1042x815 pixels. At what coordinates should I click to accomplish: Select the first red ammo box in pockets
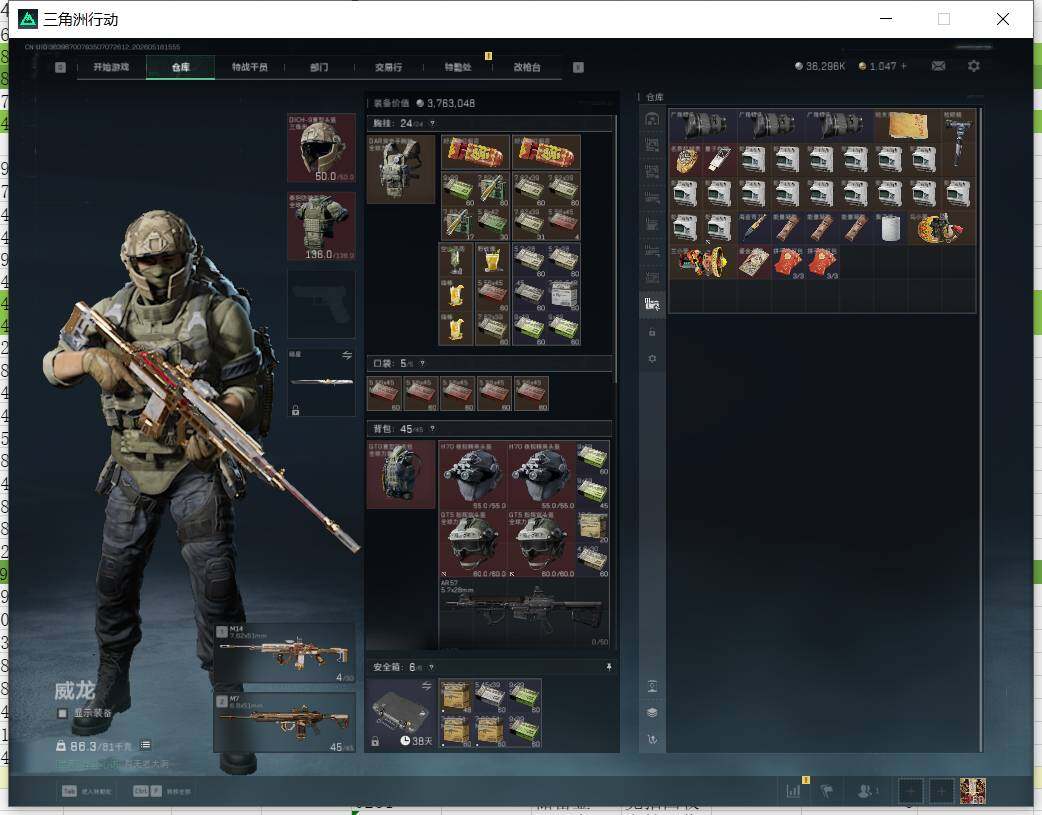[x=384, y=394]
